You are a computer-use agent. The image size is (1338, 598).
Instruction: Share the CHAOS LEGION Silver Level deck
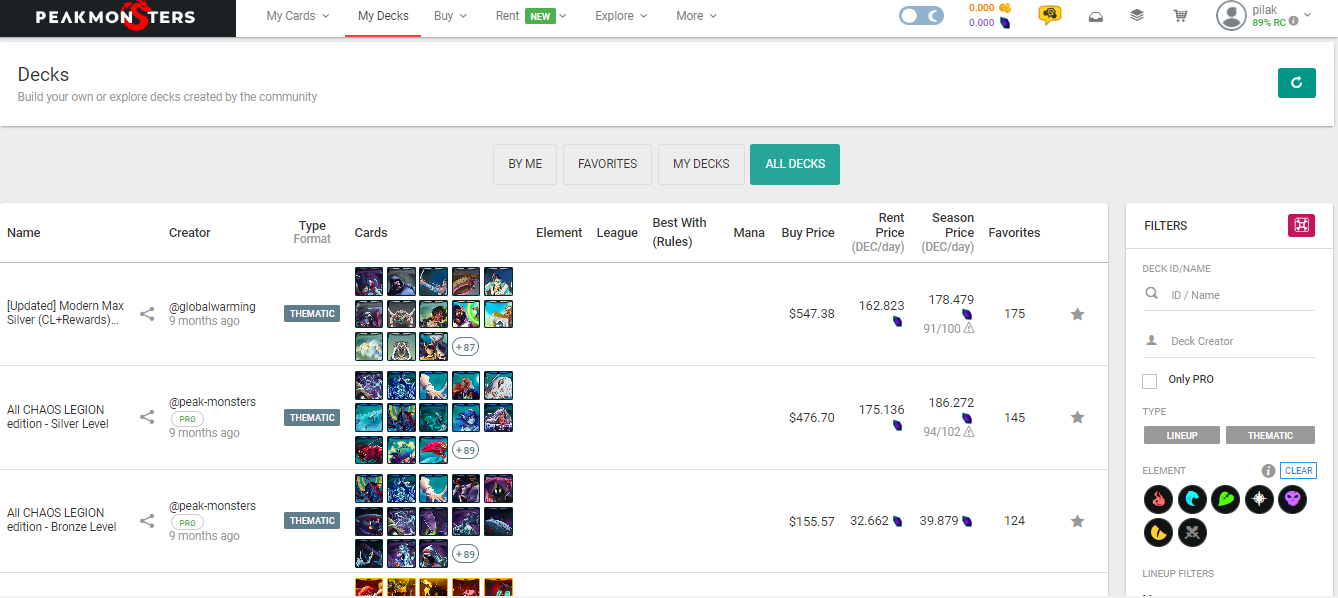tap(147, 417)
